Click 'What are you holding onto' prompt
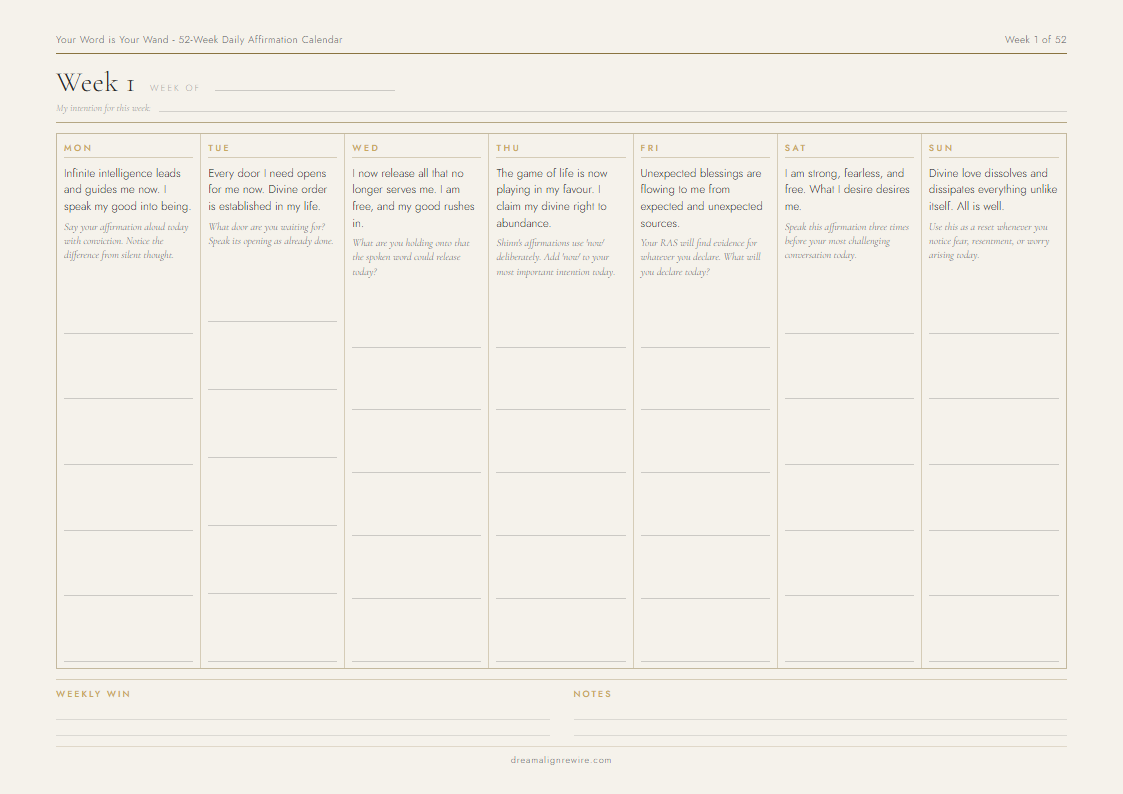Image resolution: width=1123 pixels, height=794 pixels. click(411, 258)
